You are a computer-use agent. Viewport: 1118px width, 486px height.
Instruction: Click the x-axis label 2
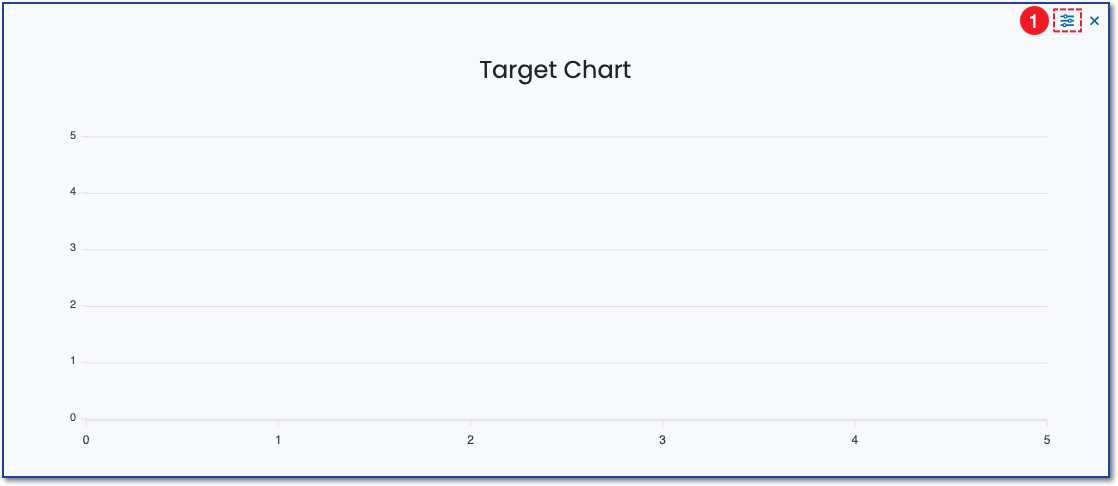point(470,440)
